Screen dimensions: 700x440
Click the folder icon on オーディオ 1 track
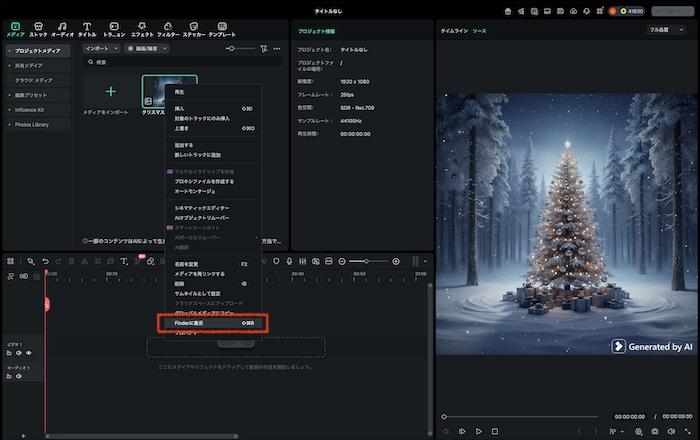[9, 376]
